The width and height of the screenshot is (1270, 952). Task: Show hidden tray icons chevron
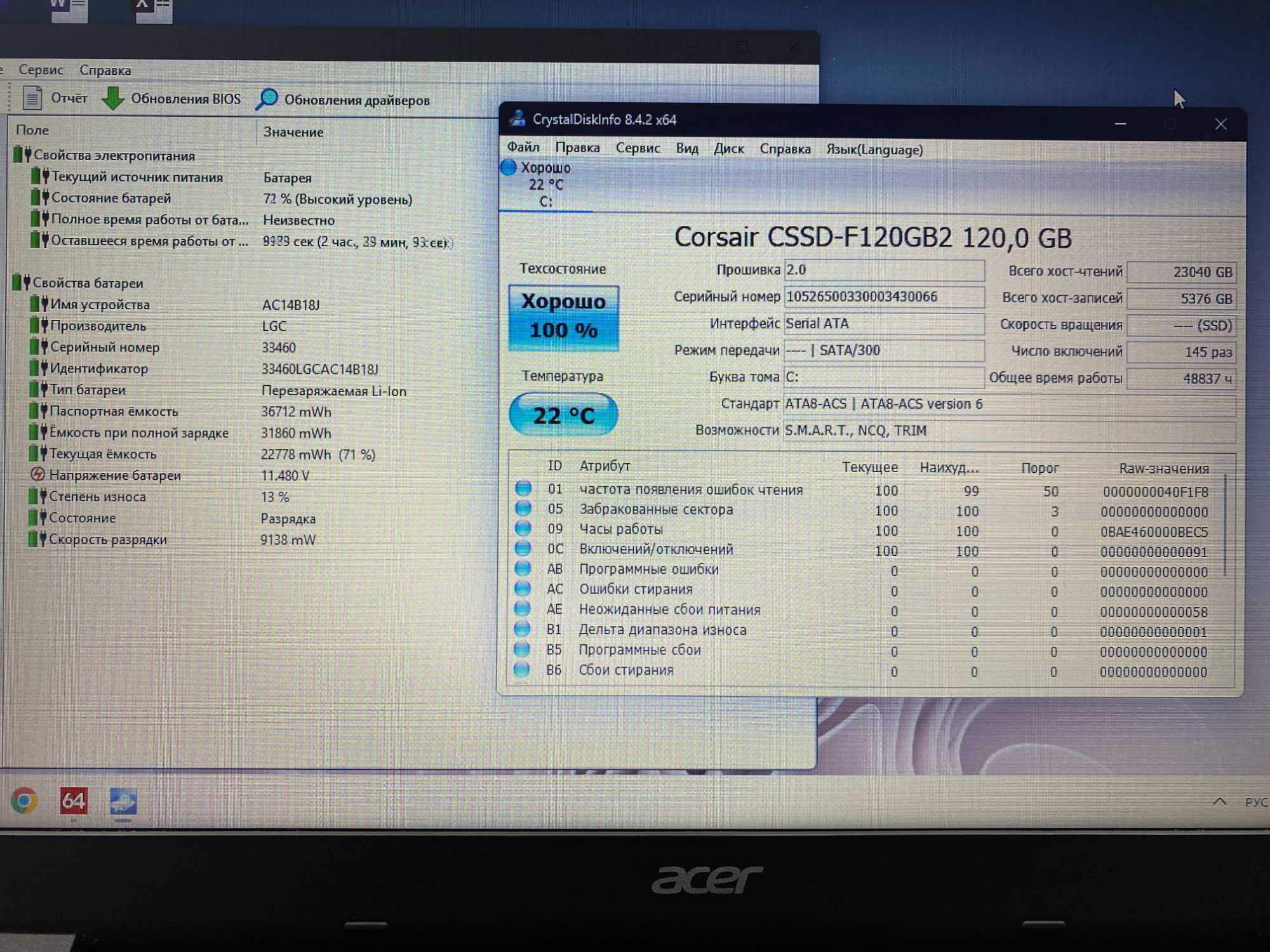coord(1220,802)
